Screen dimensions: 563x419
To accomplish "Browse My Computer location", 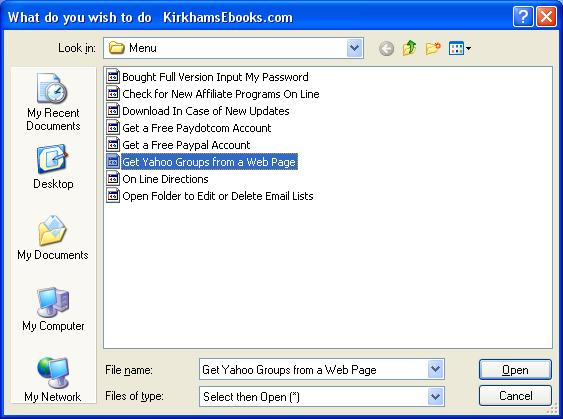I will (53, 309).
